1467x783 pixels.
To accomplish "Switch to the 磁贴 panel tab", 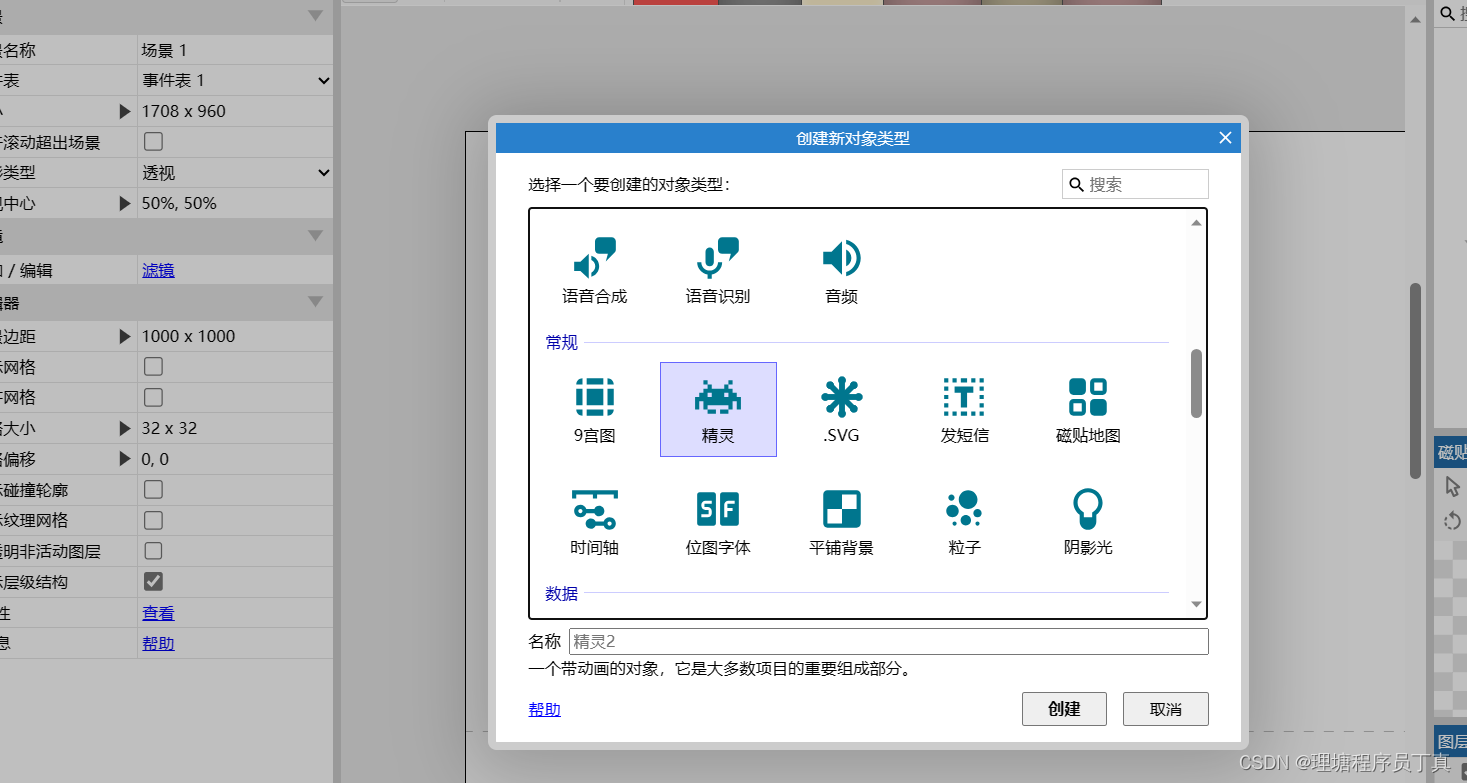I will (x=1451, y=451).
